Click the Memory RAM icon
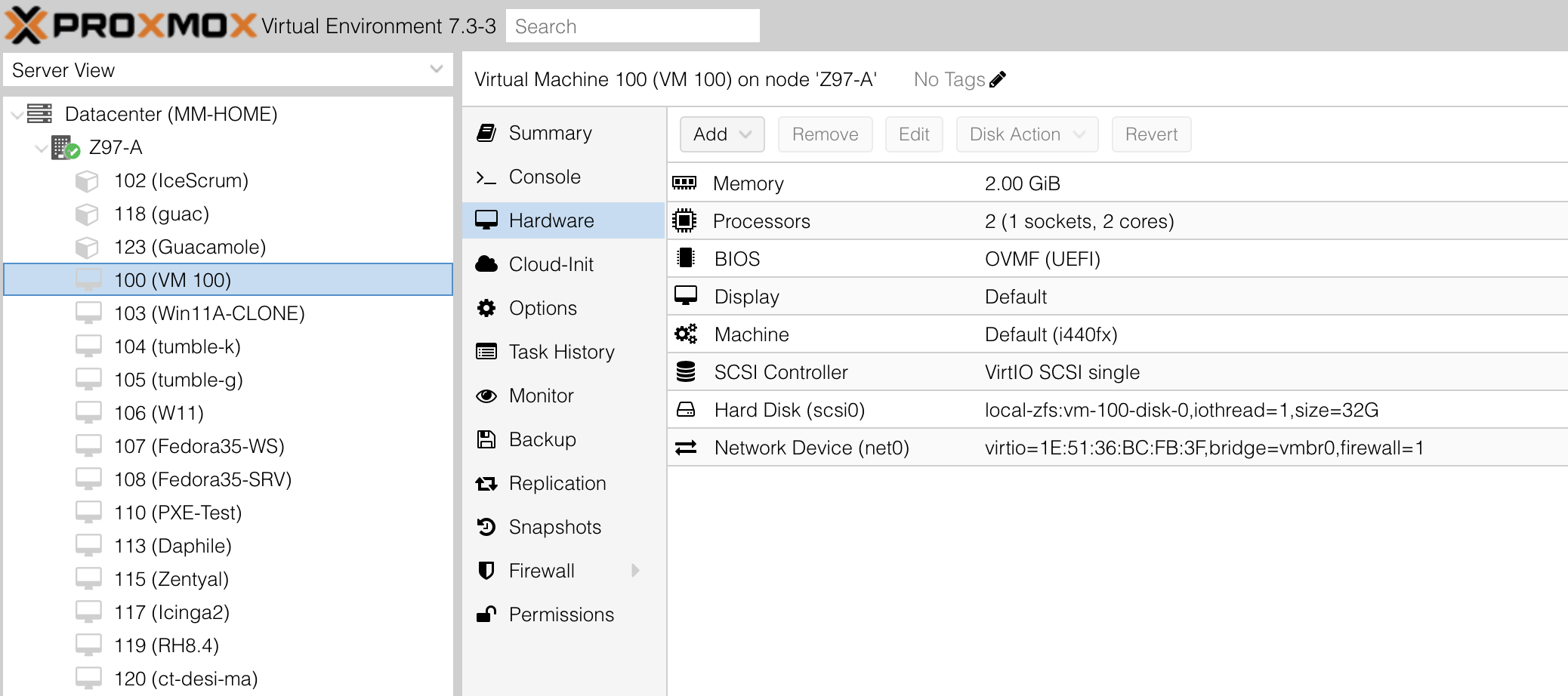 [684, 183]
